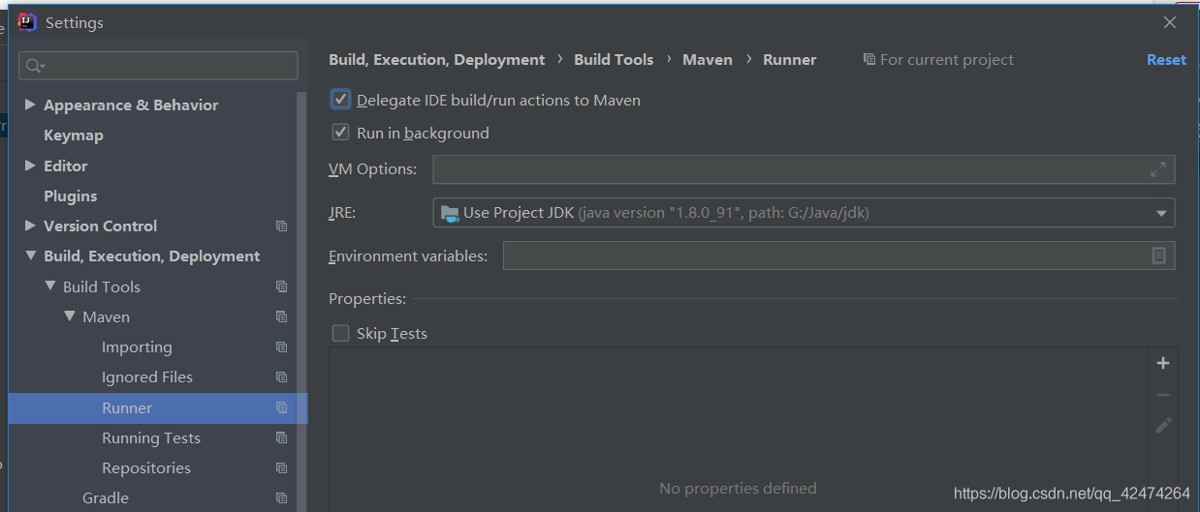Screen dimensions: 1200x512
Task: Click into the VM Options text field
Action: (x=790, y=170)
